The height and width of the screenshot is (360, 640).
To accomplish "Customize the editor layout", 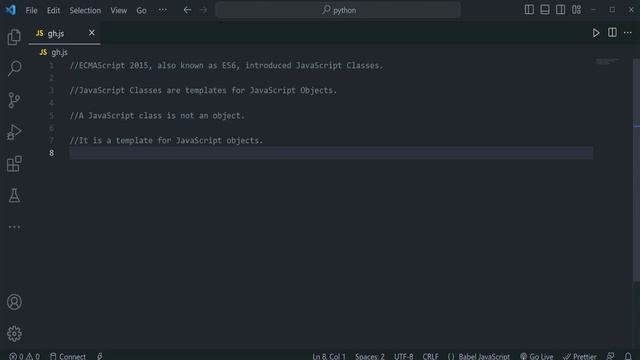I will (x=576, y=10).
